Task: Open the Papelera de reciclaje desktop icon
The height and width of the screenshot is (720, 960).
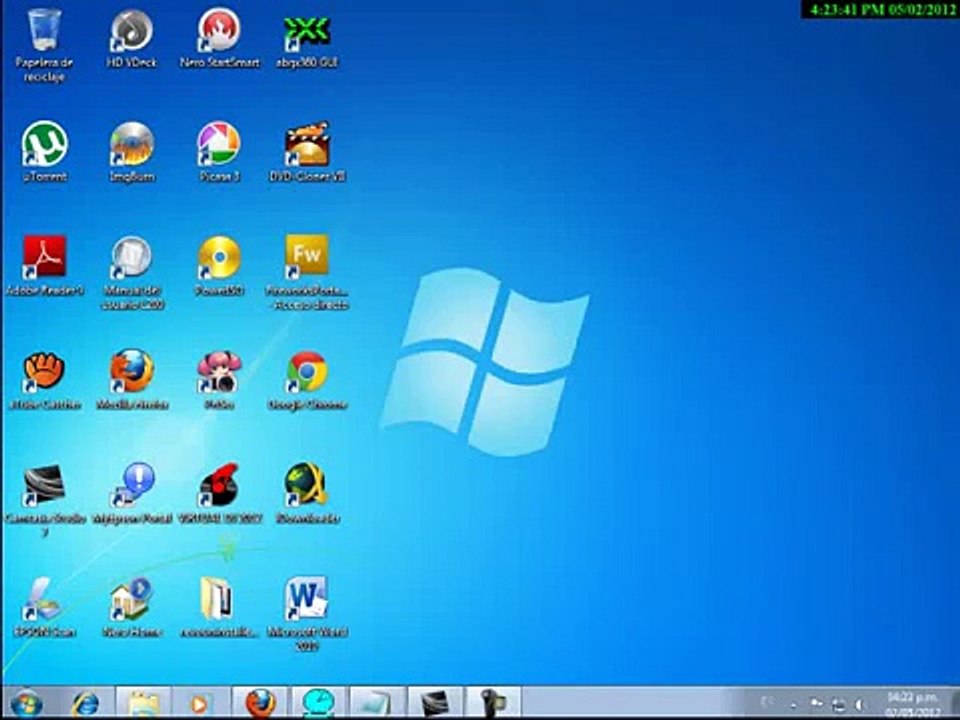Action: point(44,45)
